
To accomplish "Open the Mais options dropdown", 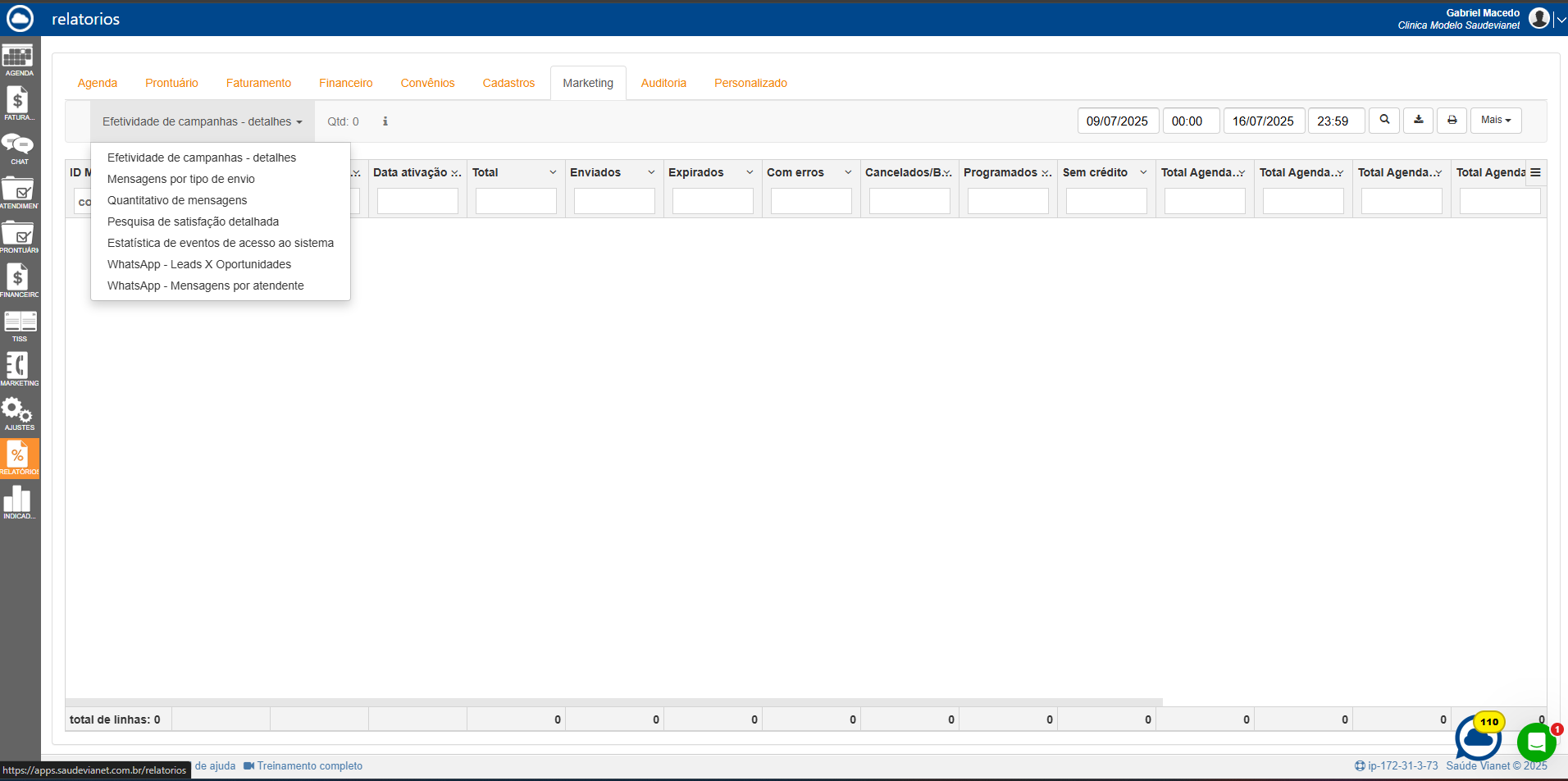I will click(x=1496, y=121).
